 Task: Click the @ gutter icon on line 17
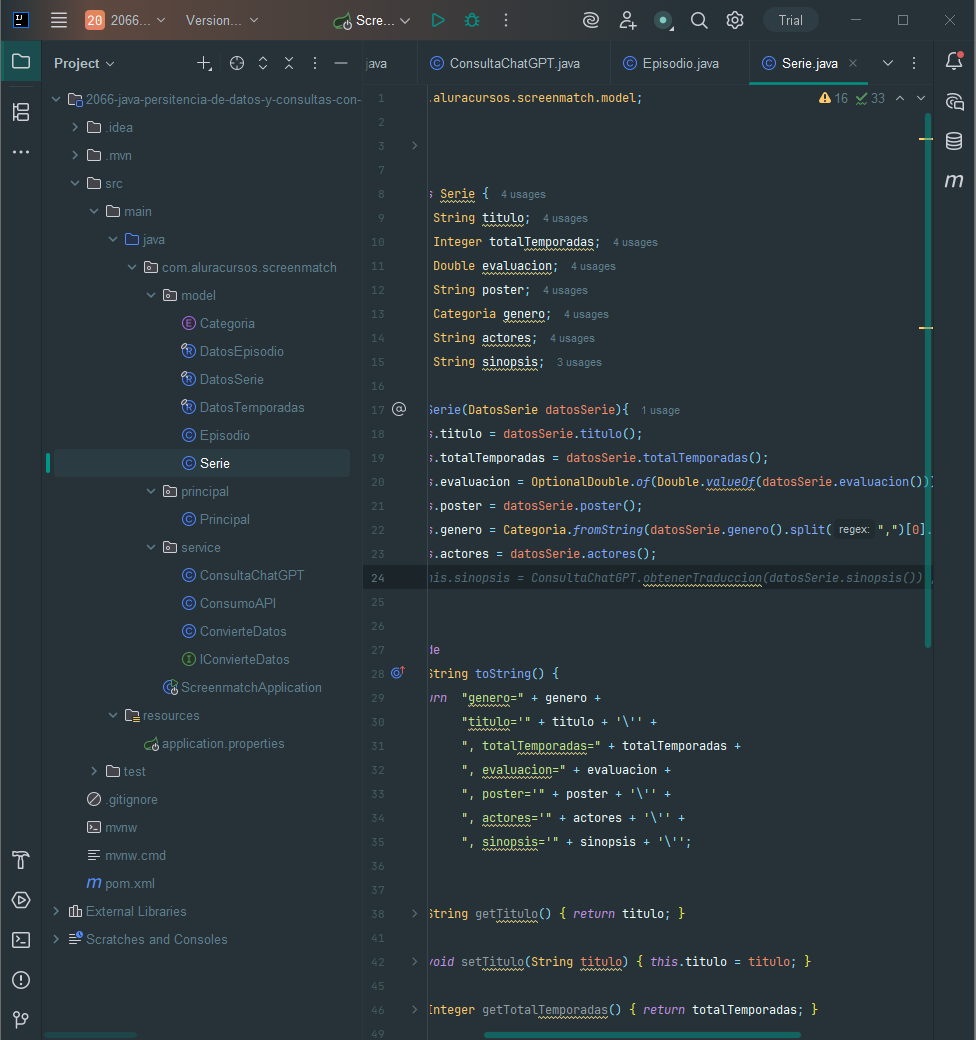399,409
